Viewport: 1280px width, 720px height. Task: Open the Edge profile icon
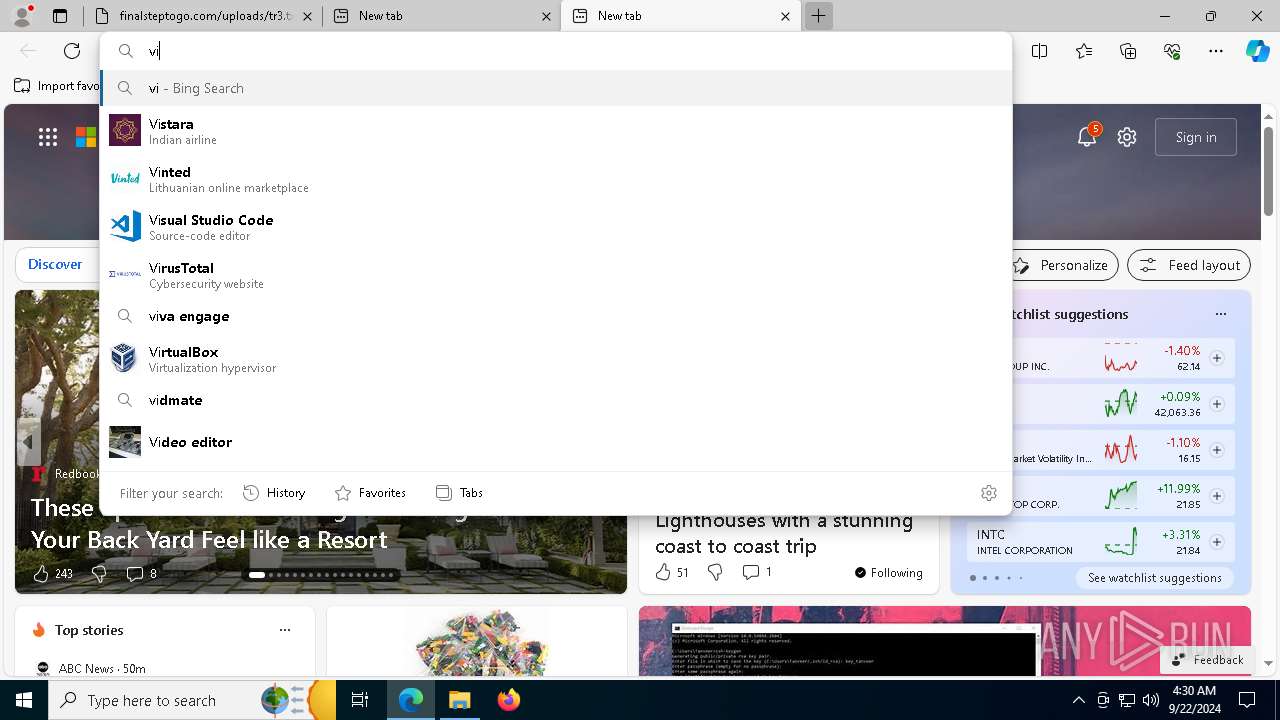pos(22,16)
